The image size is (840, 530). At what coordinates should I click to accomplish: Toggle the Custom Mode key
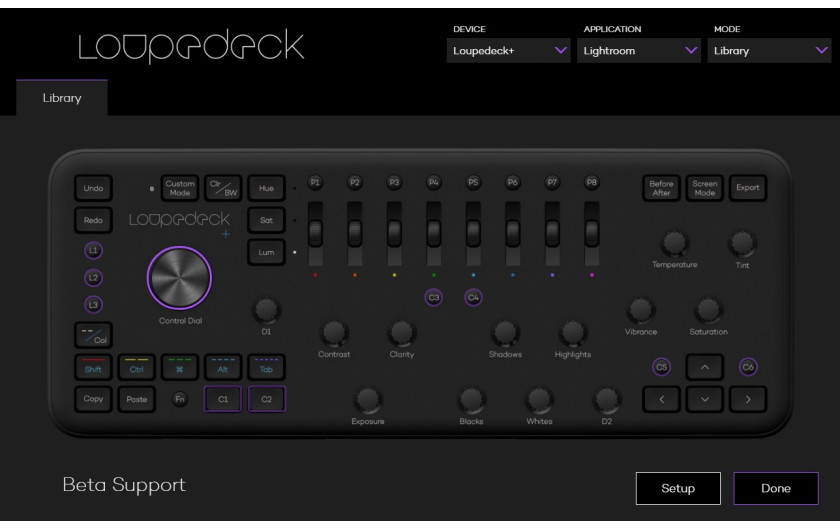(180, 188)
